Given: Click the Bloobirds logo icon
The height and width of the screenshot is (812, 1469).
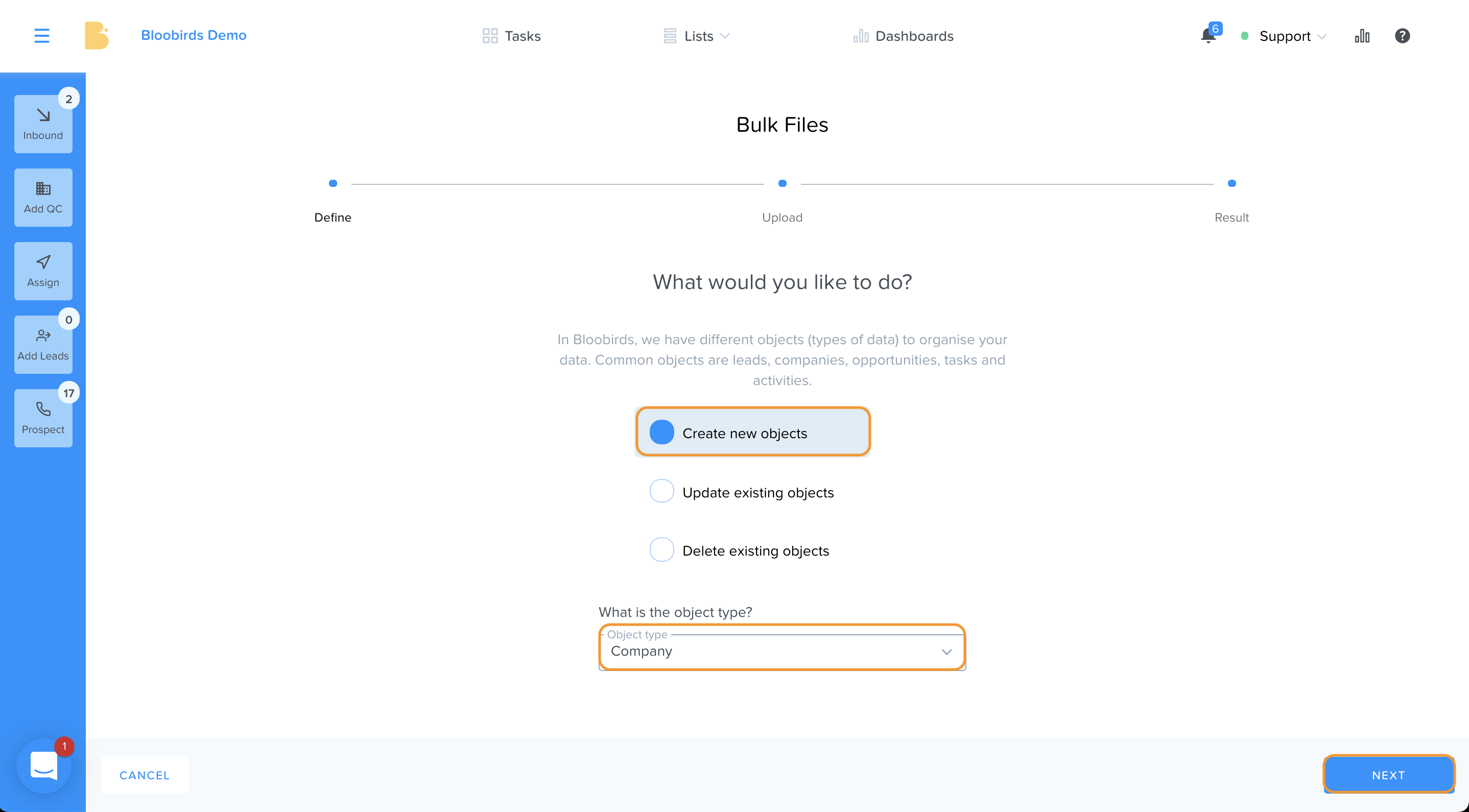Looking at the screenshot, I should click(97, 35).
